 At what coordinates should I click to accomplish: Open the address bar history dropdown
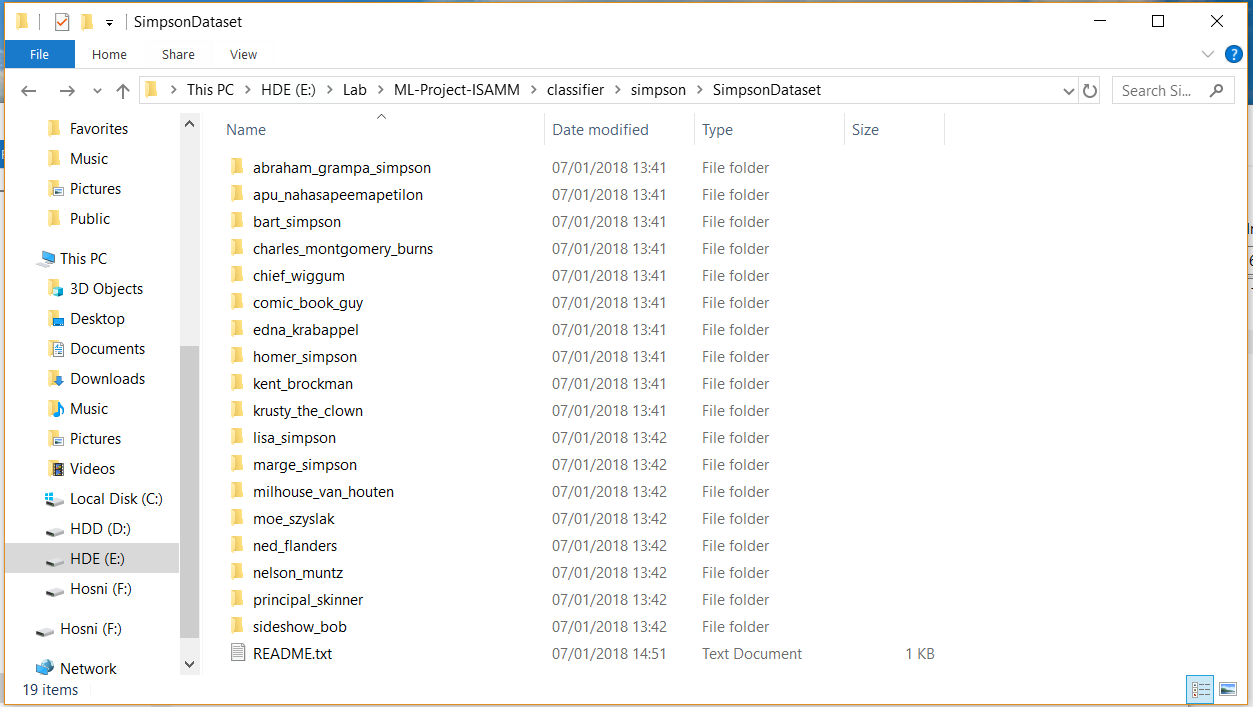point(1068,90)
